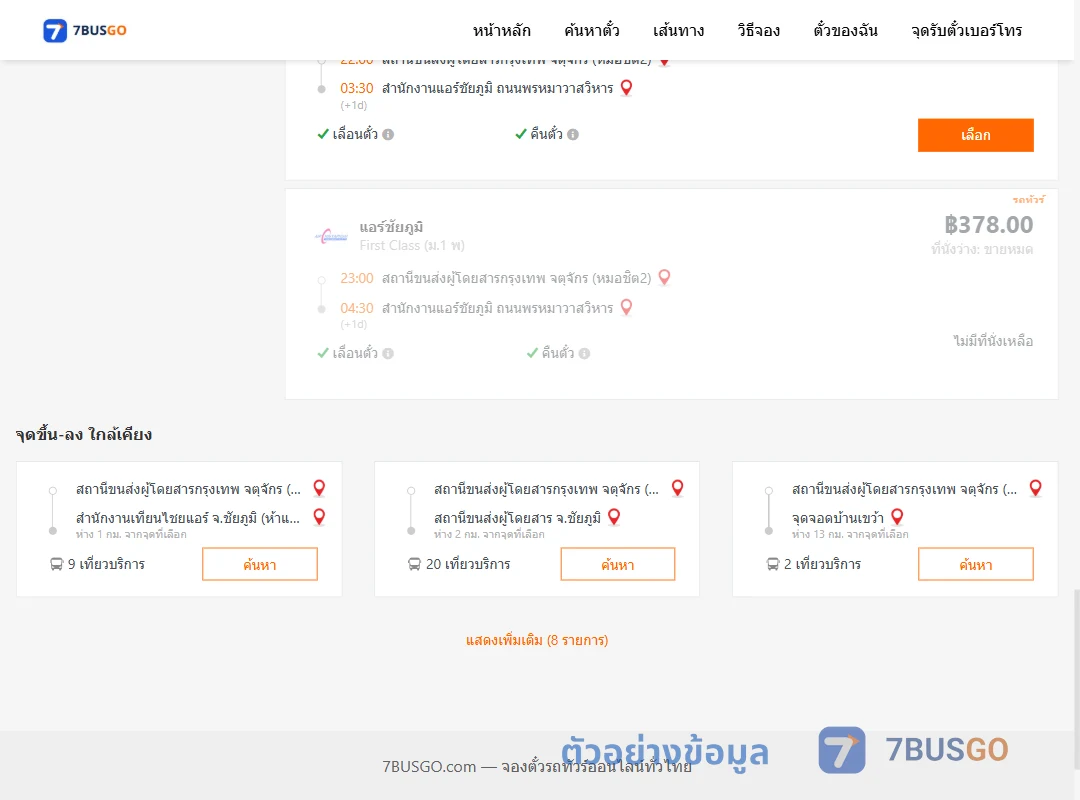Show origin map pin in the 20 เที่ยวบริการ card

tap(678, 488)
